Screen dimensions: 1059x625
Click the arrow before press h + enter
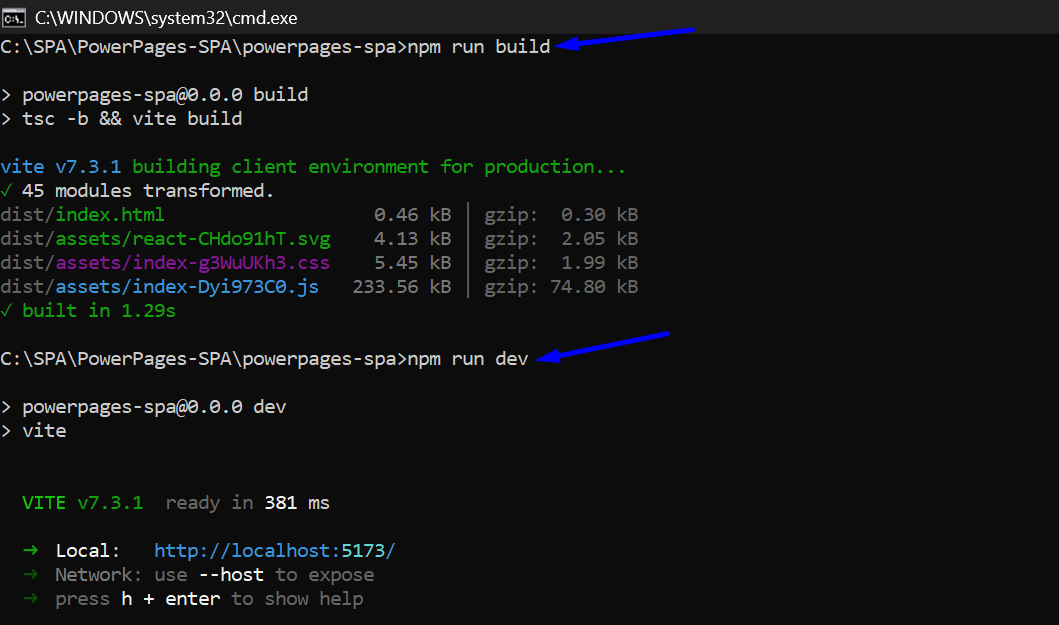tap(29, 599)
